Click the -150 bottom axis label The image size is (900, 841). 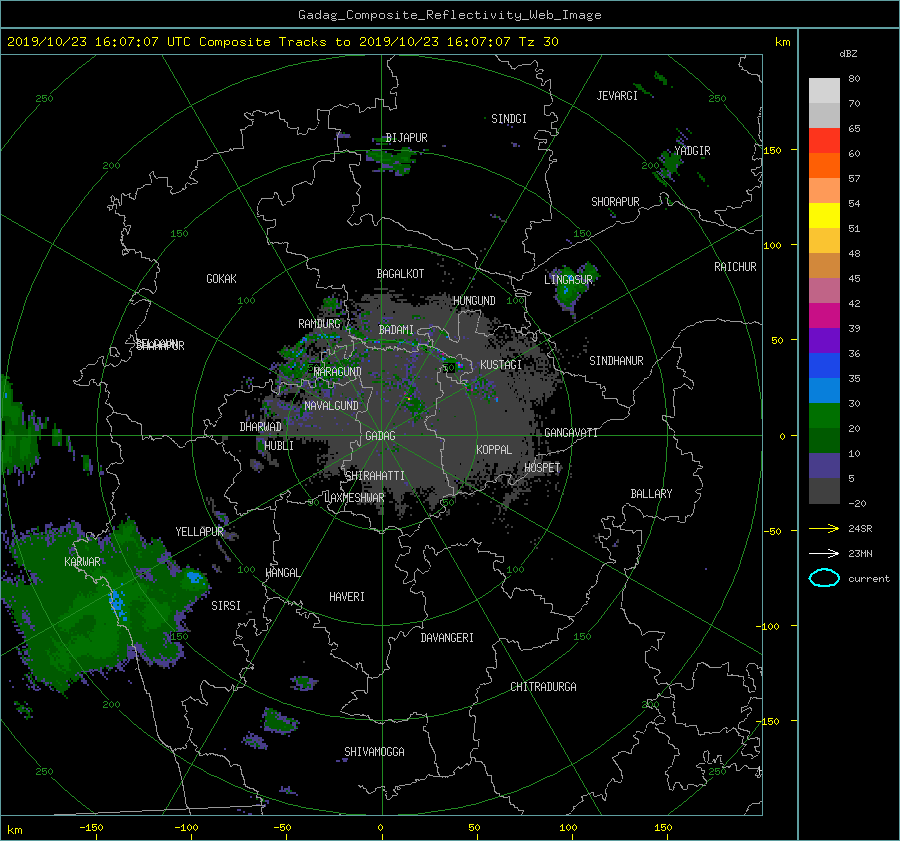tap(91, 828)
